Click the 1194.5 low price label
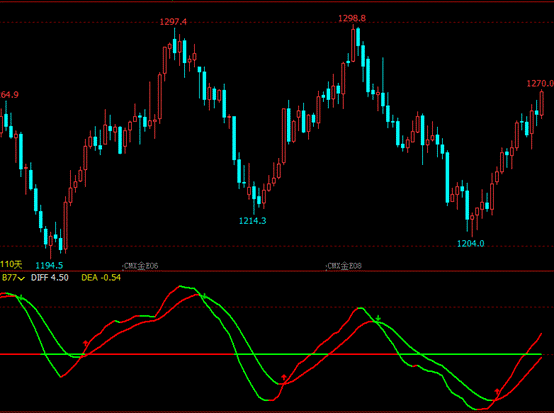 click(x=49, y=265)
